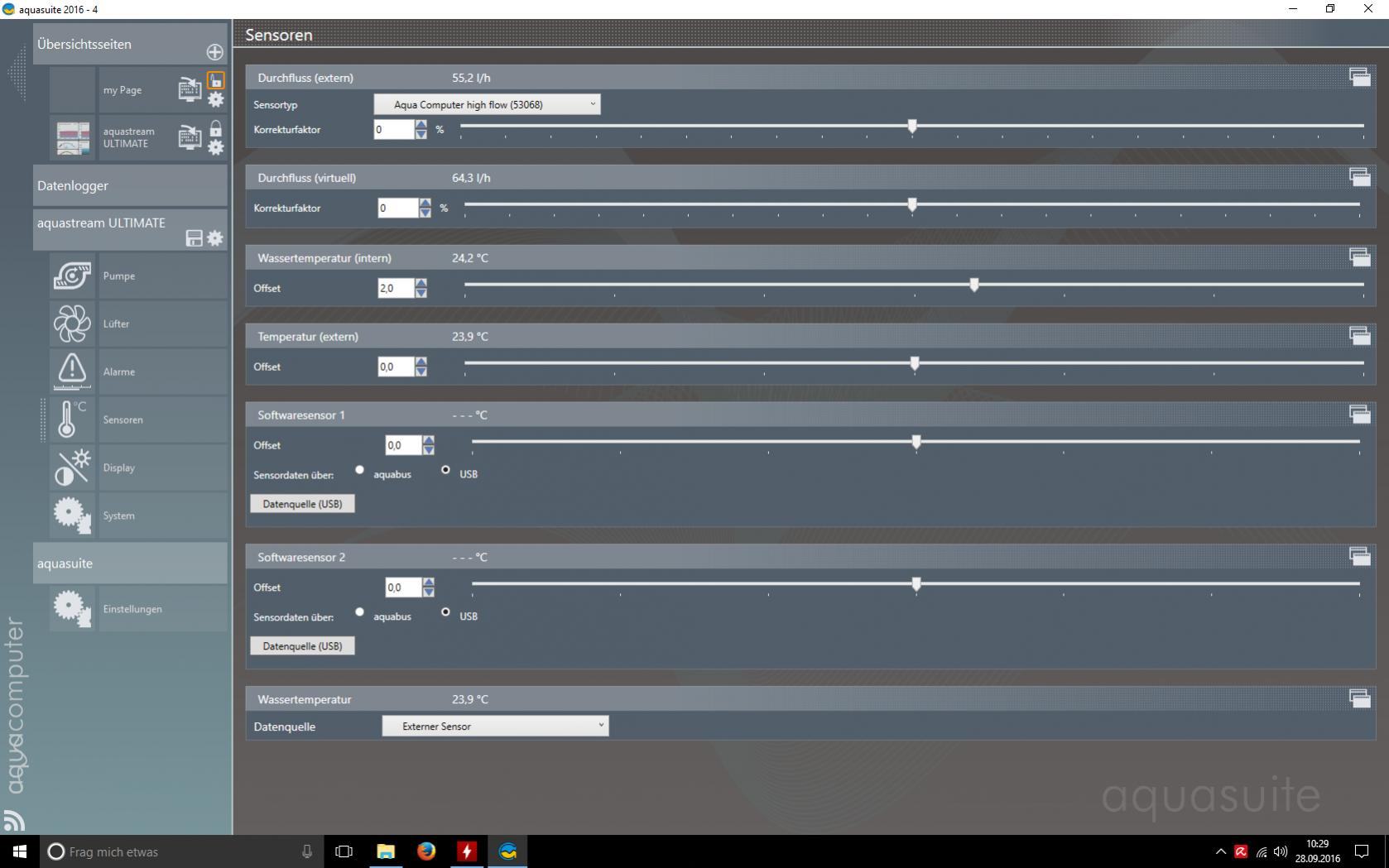Decrease Softwaresensor 2 Offset with down arrow
Screen dimensions: 1389x868
(429, 592)
